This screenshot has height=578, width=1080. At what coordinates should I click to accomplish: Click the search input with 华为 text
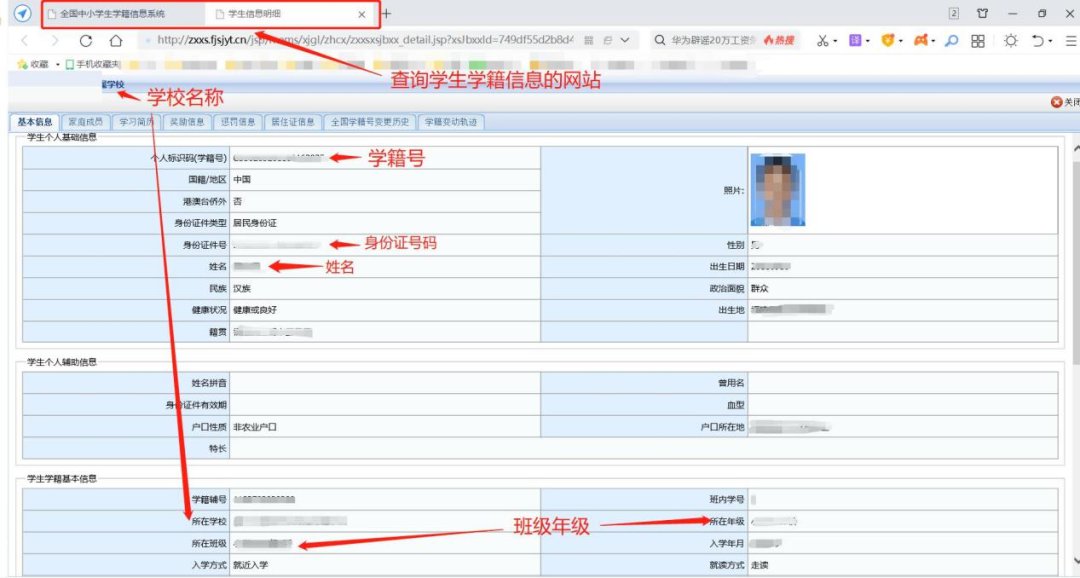pyautogui.click(x=713, y=41)
